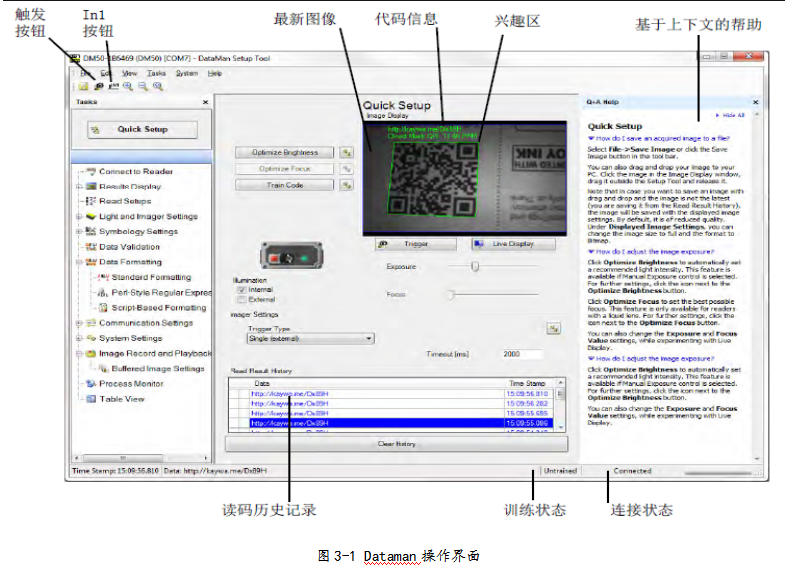Click the Read Setups tree icon
Viewport: 793px width, 582px height.
[x=91, y=201]
